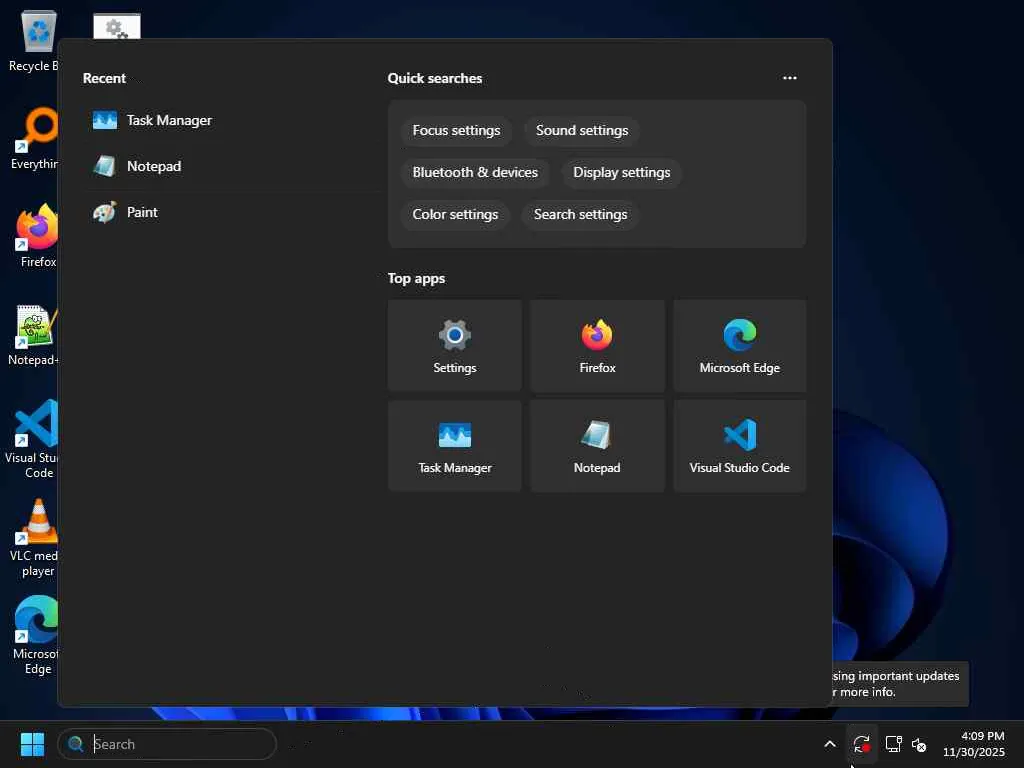
Task: Open Color settings quick search
Action: 455,214
